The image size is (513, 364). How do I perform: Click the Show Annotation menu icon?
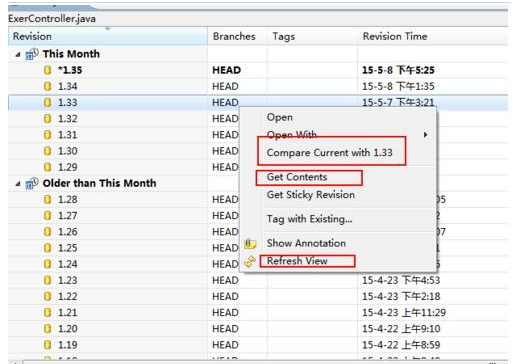click(x=250, y=244)
